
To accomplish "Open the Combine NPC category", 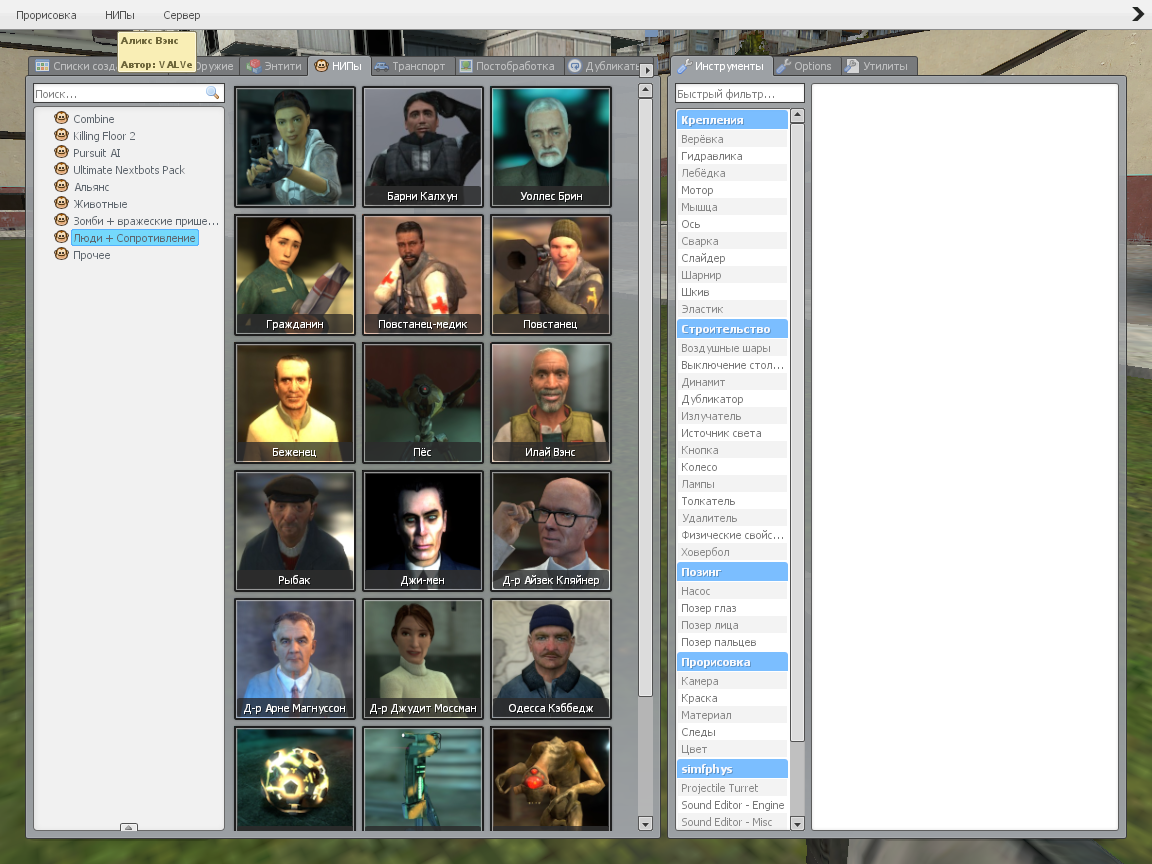I will (x=93, y=119).
